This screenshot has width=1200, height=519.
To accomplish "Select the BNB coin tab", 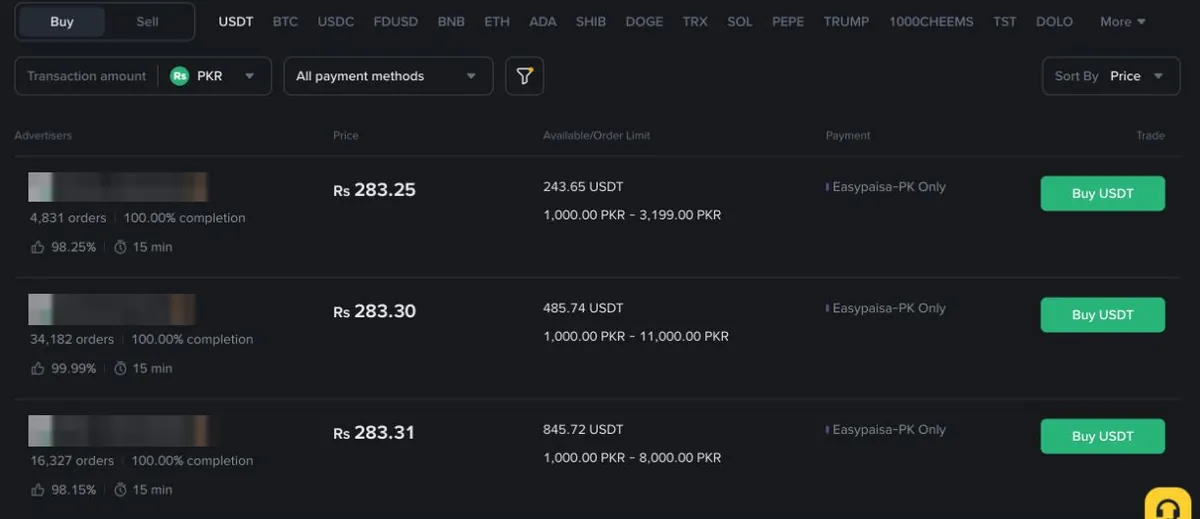I will pos(451,21).
